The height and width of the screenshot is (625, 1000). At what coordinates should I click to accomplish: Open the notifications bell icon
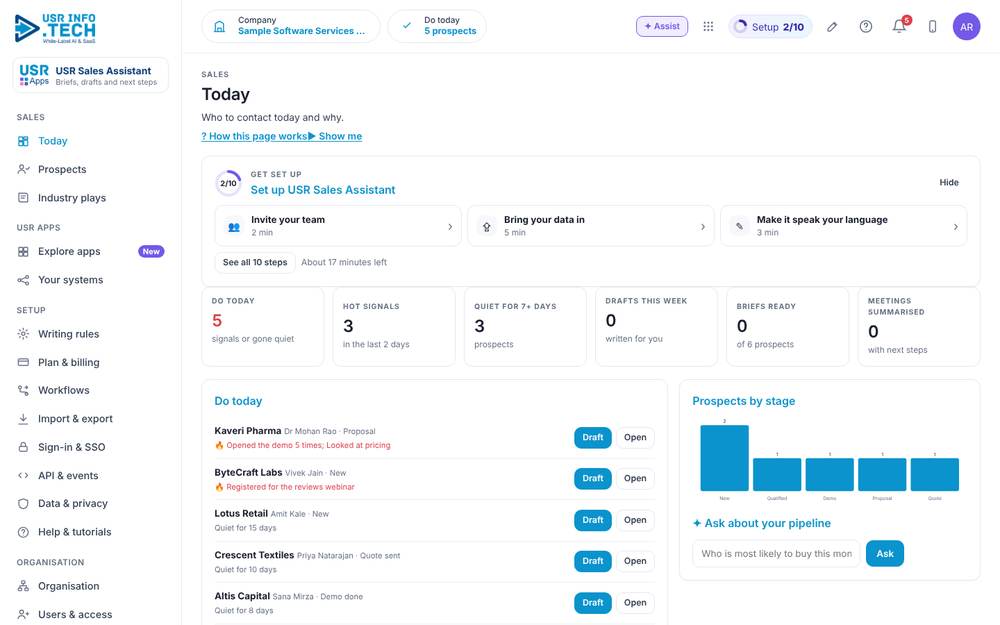click(899, 26)
